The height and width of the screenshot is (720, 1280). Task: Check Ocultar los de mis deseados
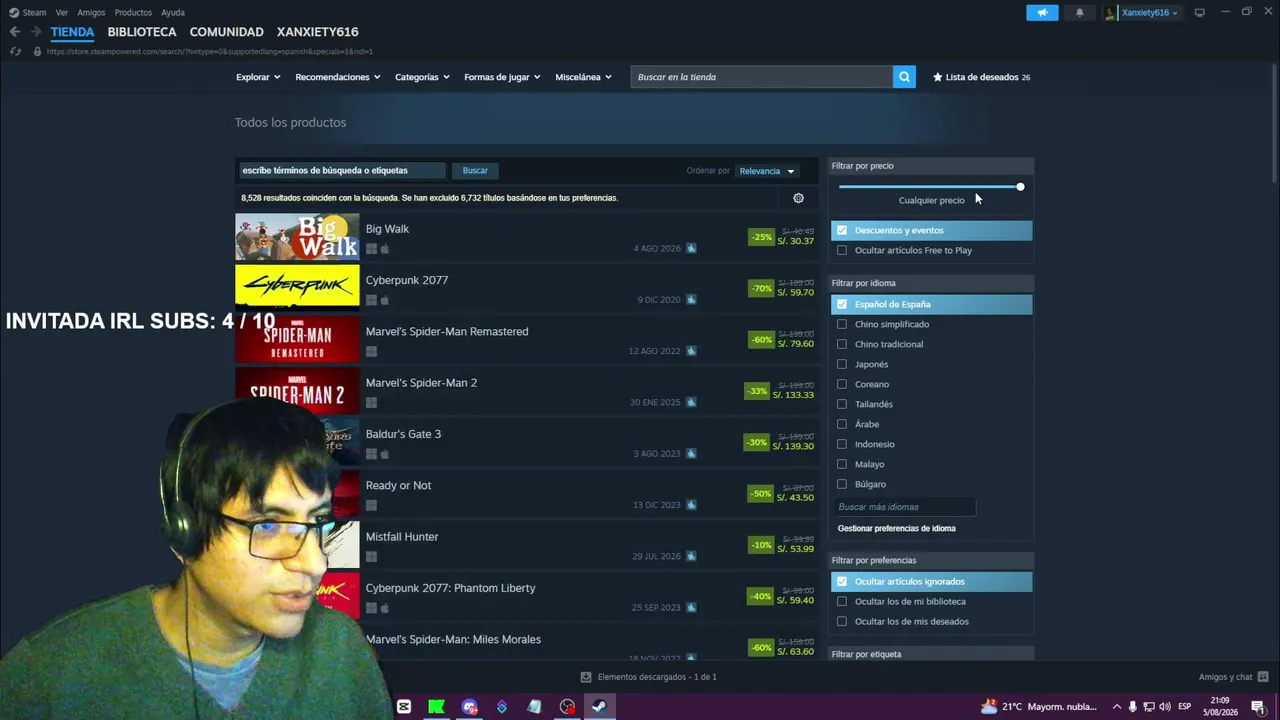tap(842, 621)
